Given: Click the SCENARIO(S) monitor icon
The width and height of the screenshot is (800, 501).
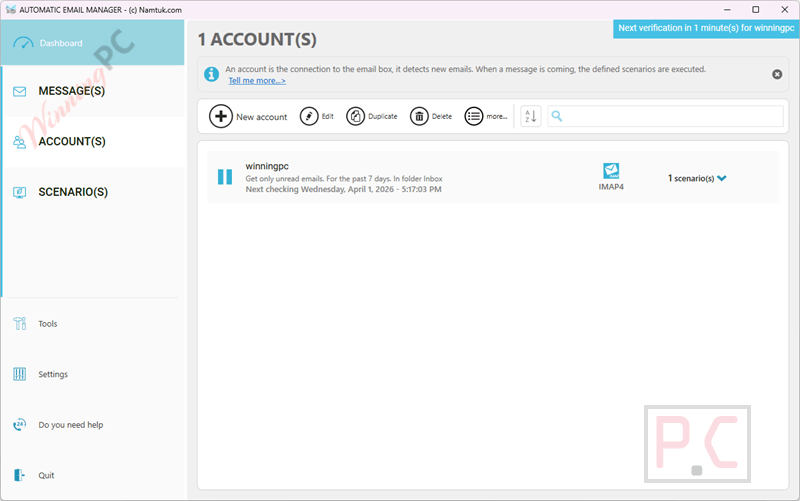Looking at the screenshot, I should click(x=19, y=192).
